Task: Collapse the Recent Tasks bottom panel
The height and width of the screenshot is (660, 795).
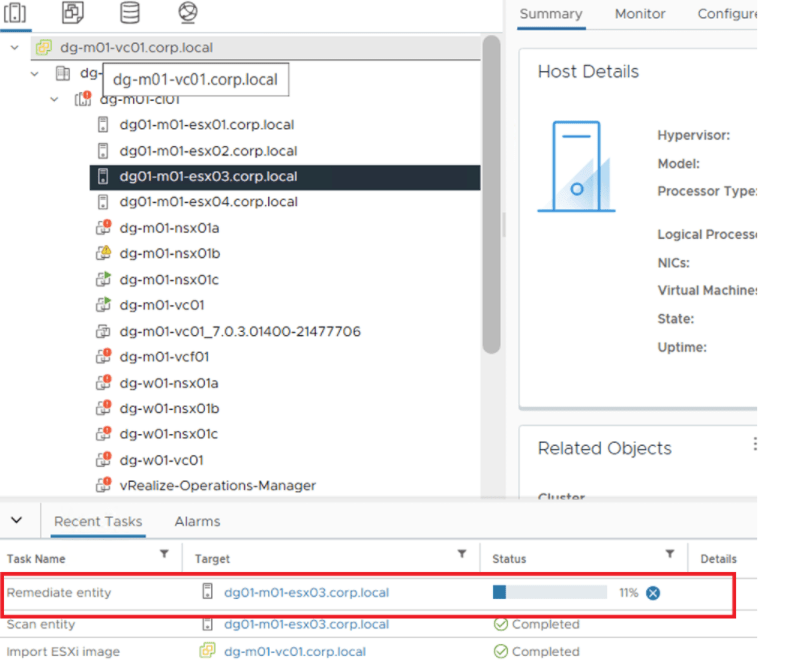Action: tap(16, 521)
